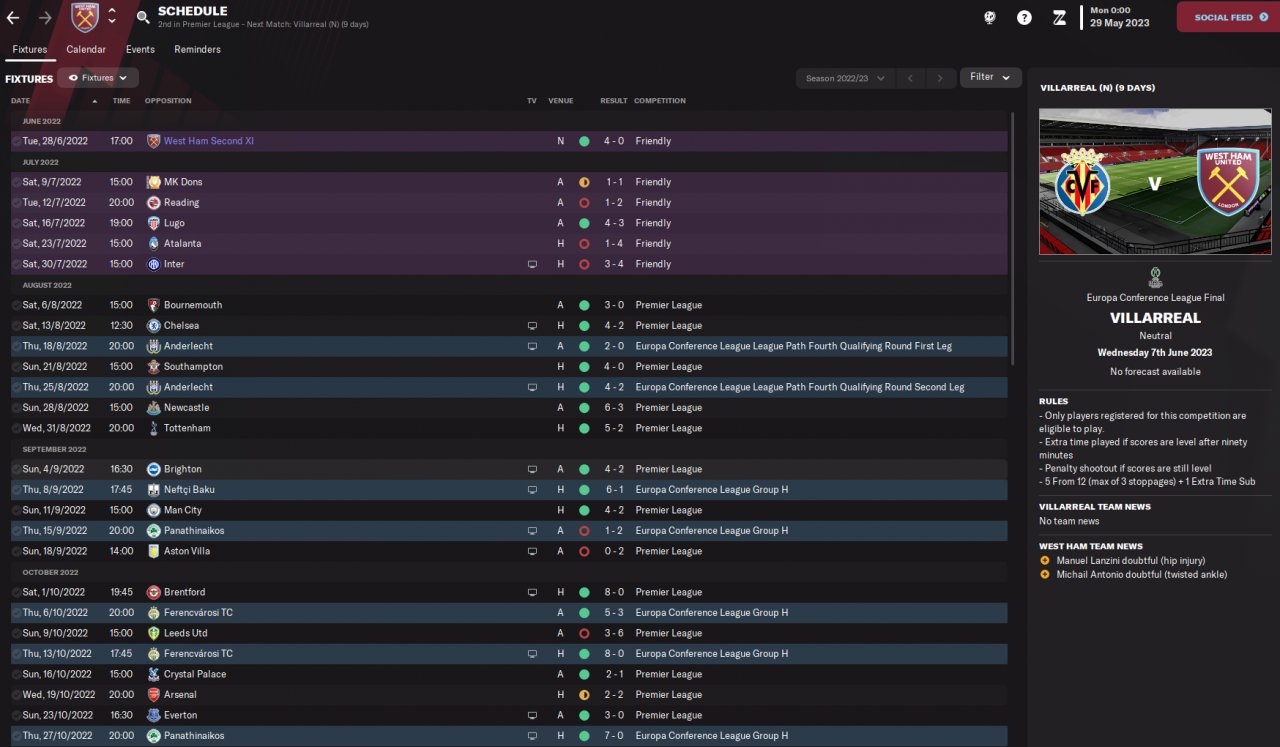Image resolution: width=1280 pixels, height=747 pixels.
Task: Switch to the Calendar tab
Action: [x=86, y=49]
